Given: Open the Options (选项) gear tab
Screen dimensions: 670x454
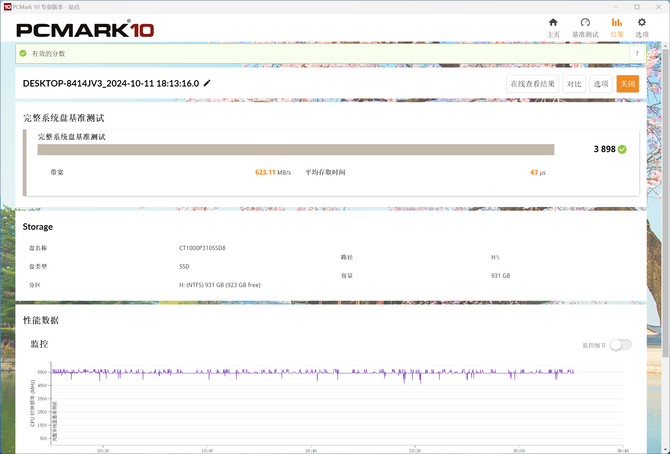Looking at the screenshot, I should pos(642,28).
